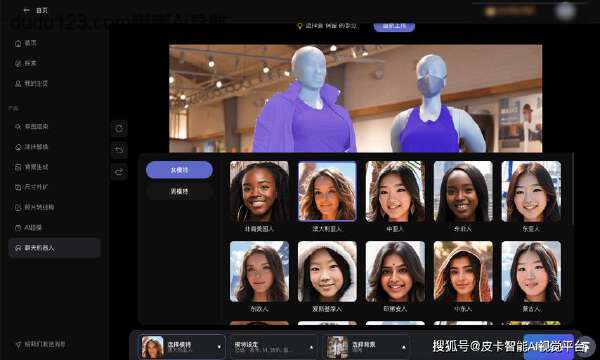Viewport: 600px width, 360px height.
Task: Pick the 爱斯基摩人 hooded model thumbnail
Action: click(x=327, y=271)
